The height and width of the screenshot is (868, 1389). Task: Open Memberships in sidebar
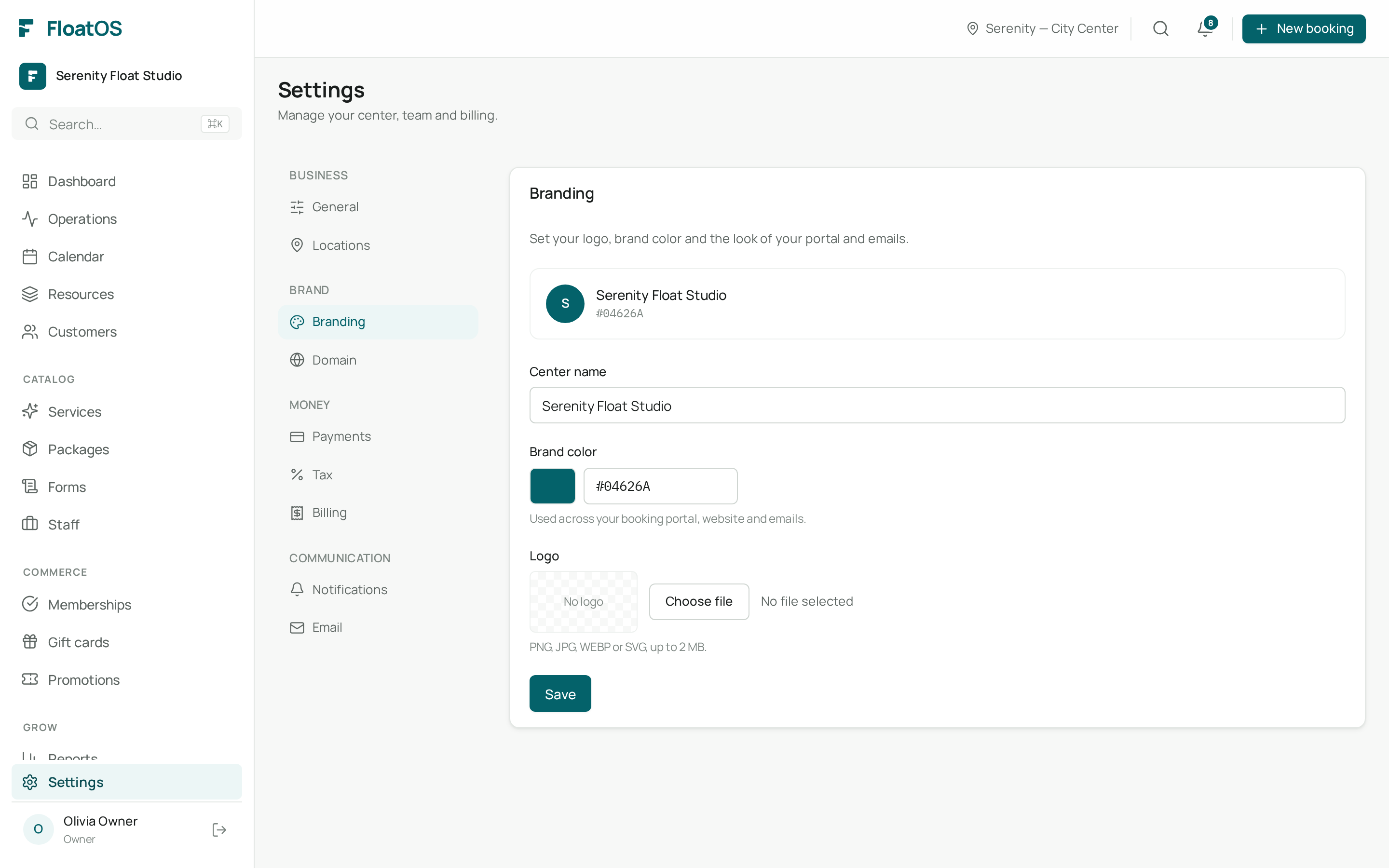point(127,605)
